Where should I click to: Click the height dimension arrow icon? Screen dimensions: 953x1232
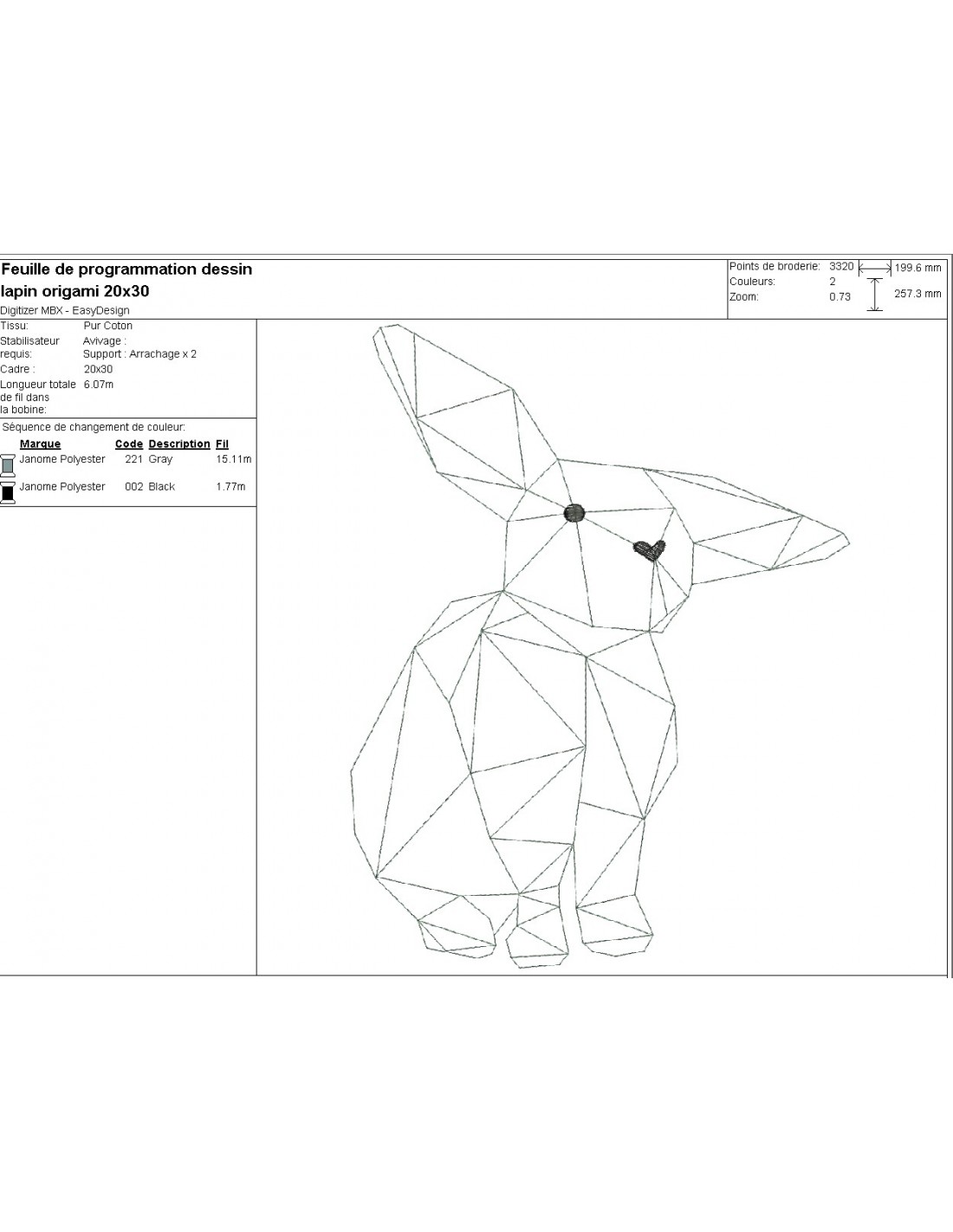[875, 295]
